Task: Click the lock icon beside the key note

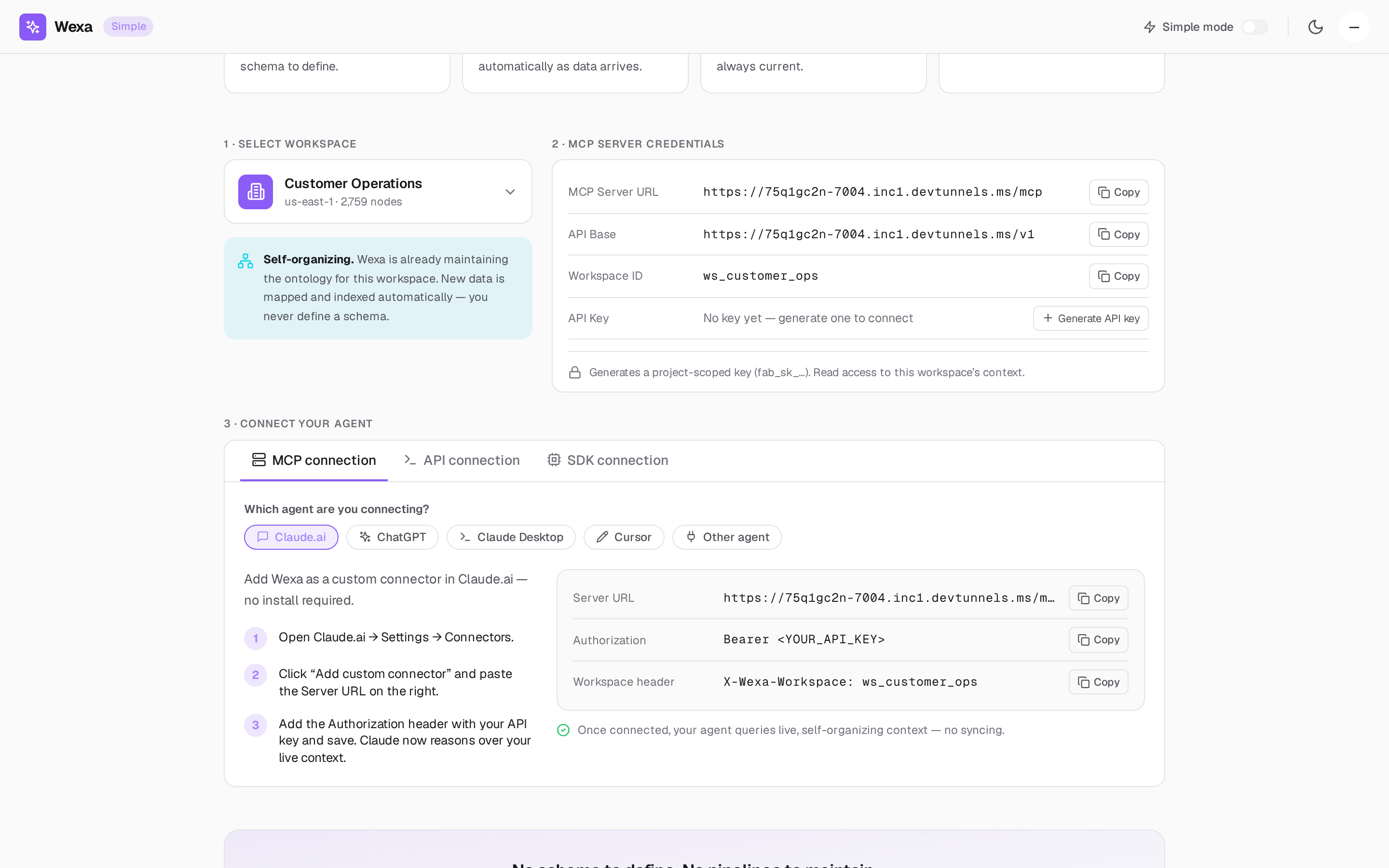Action: pos(574,373)
